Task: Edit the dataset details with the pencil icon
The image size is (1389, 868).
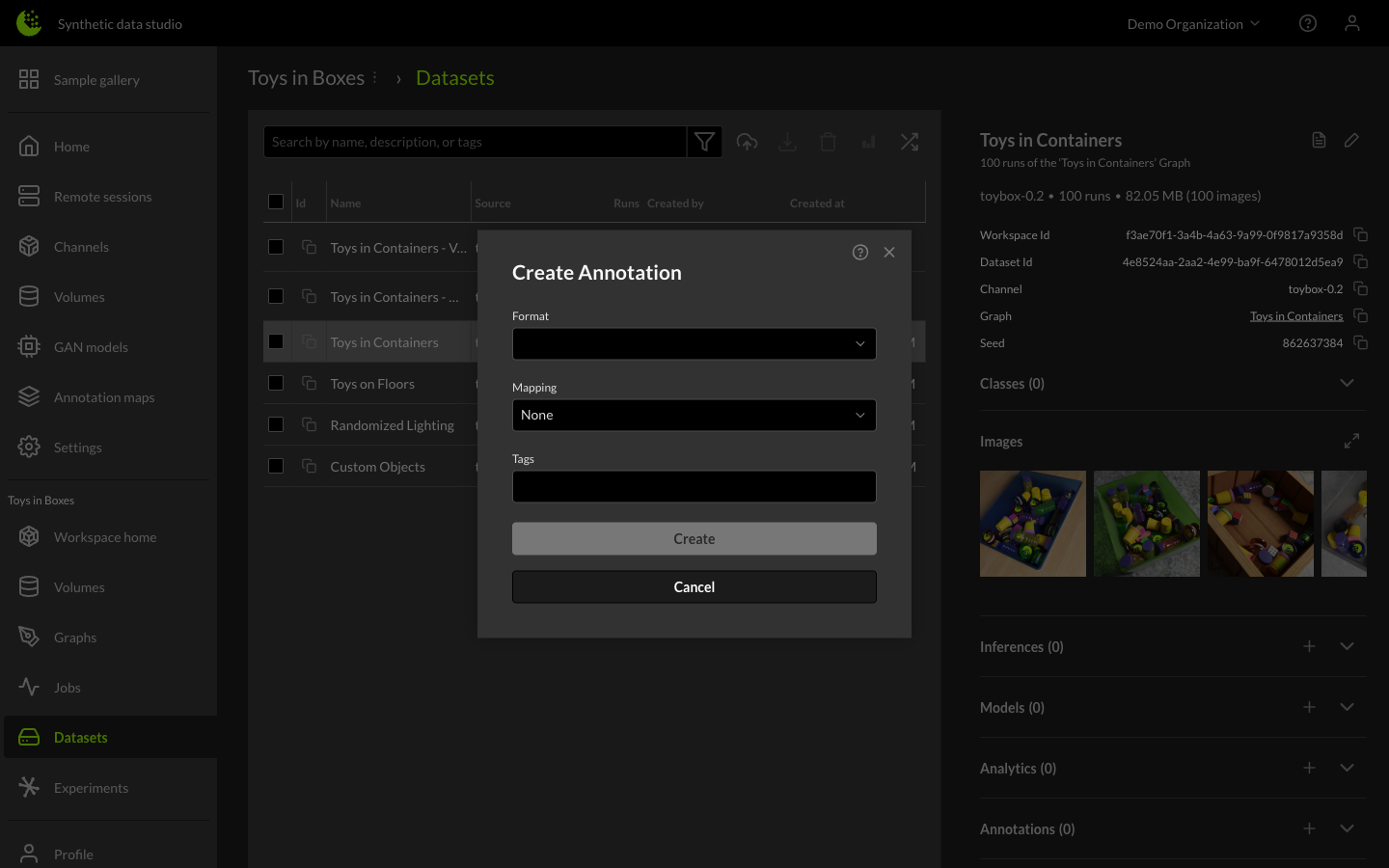Action: click(1350, 140)
